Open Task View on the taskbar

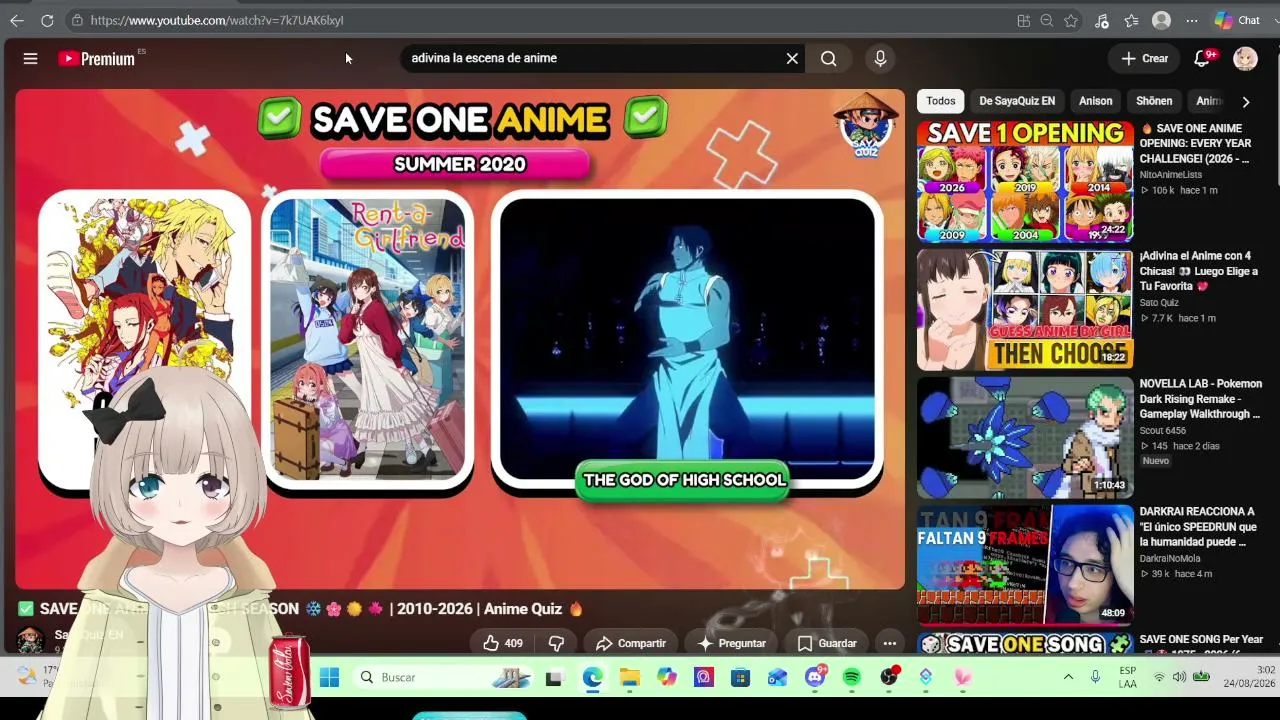(555, 678)
